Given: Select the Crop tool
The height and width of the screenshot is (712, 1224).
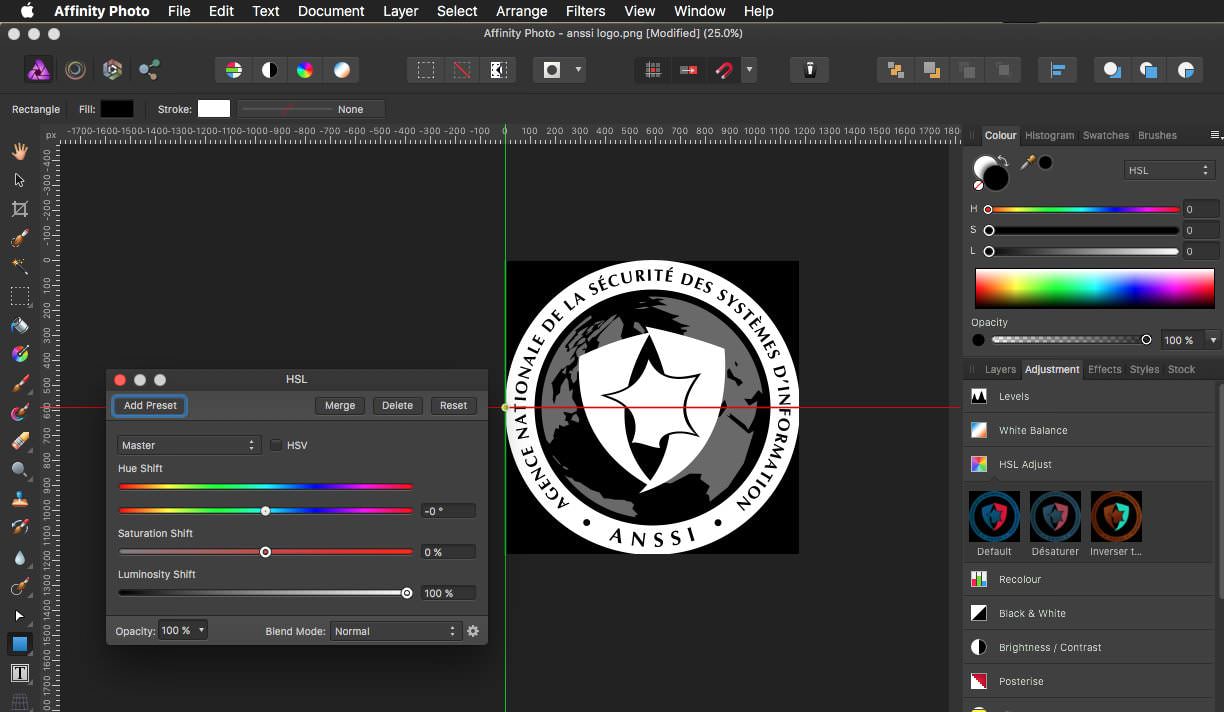Looking at the screenshot, I should pyautogui.click(x=19, y=209).
